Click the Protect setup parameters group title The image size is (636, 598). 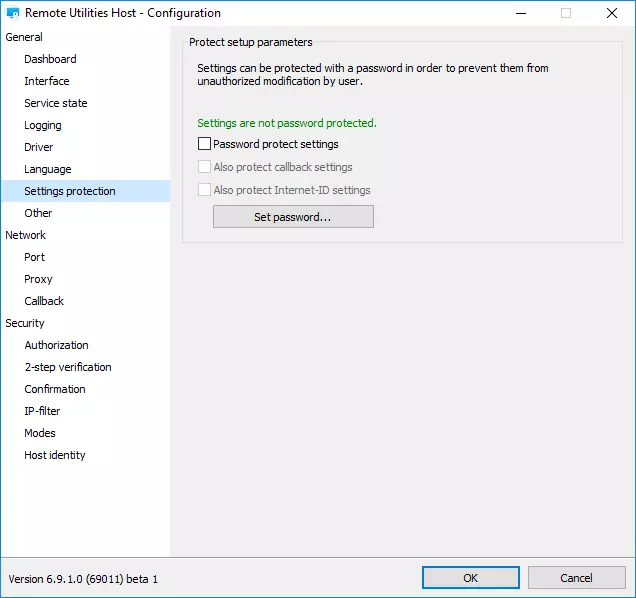coord(251,42)
